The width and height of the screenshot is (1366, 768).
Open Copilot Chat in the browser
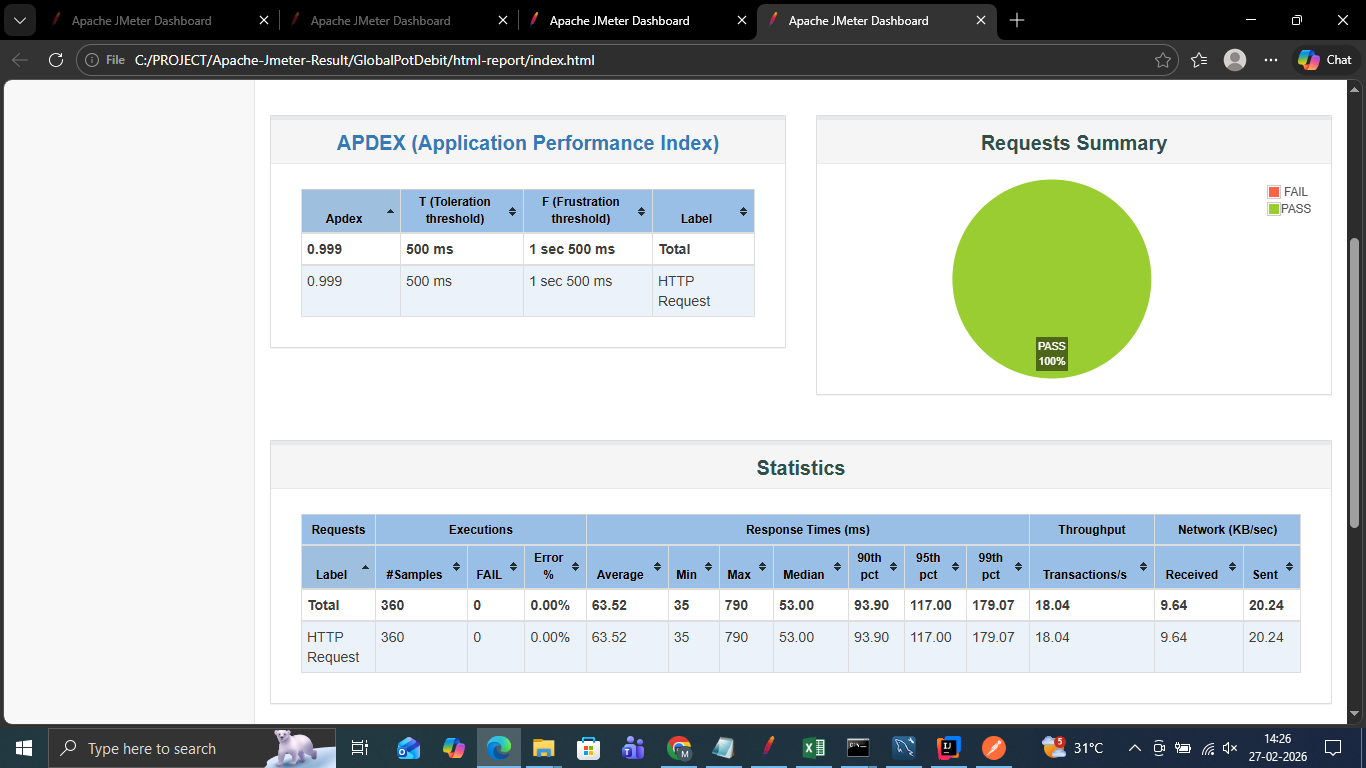1324,60
